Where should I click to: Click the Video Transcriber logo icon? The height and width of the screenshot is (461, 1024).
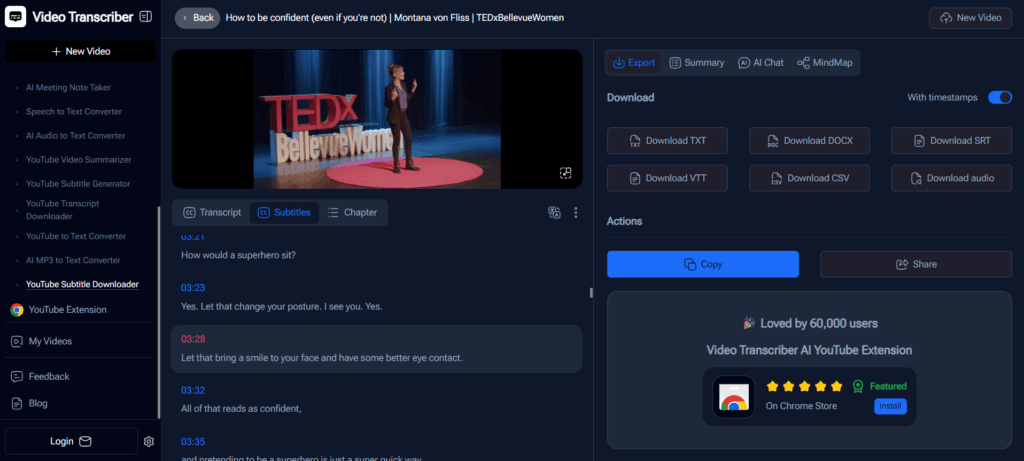(x=16, y=16)
